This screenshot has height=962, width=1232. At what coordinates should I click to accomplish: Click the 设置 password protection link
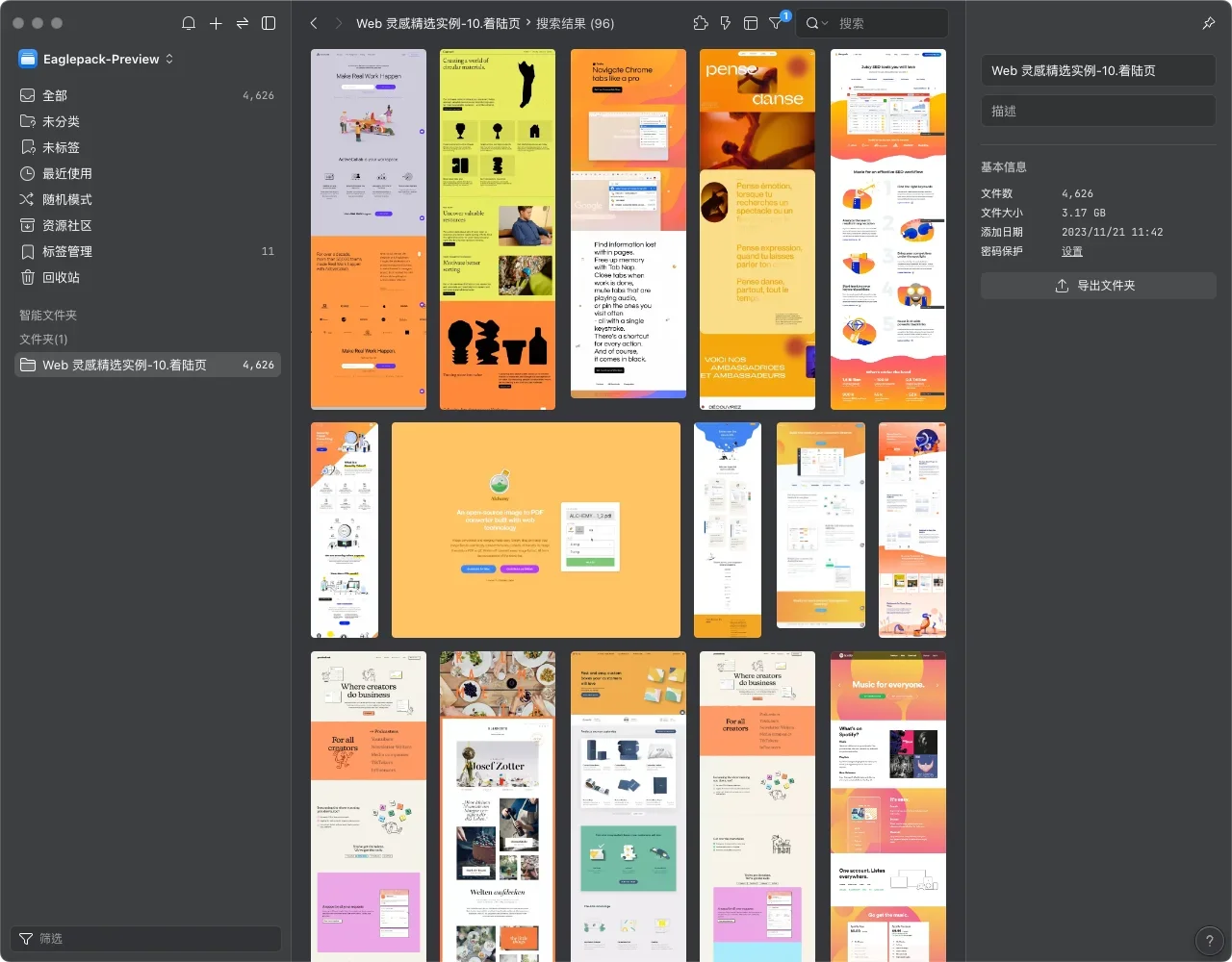pos(1072,251)
